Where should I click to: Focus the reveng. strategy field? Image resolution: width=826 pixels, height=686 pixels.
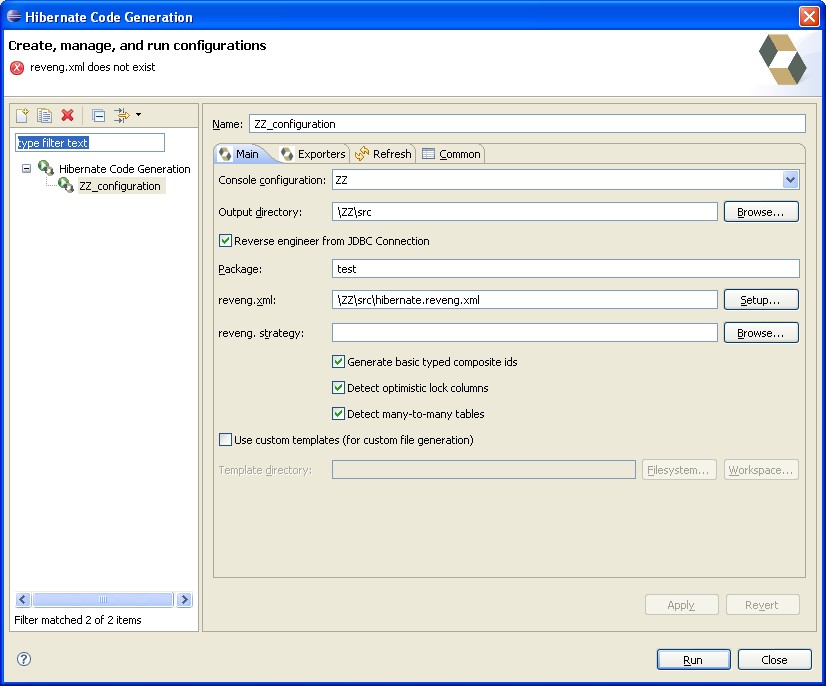pyautogui.click(x=525, y=332)
